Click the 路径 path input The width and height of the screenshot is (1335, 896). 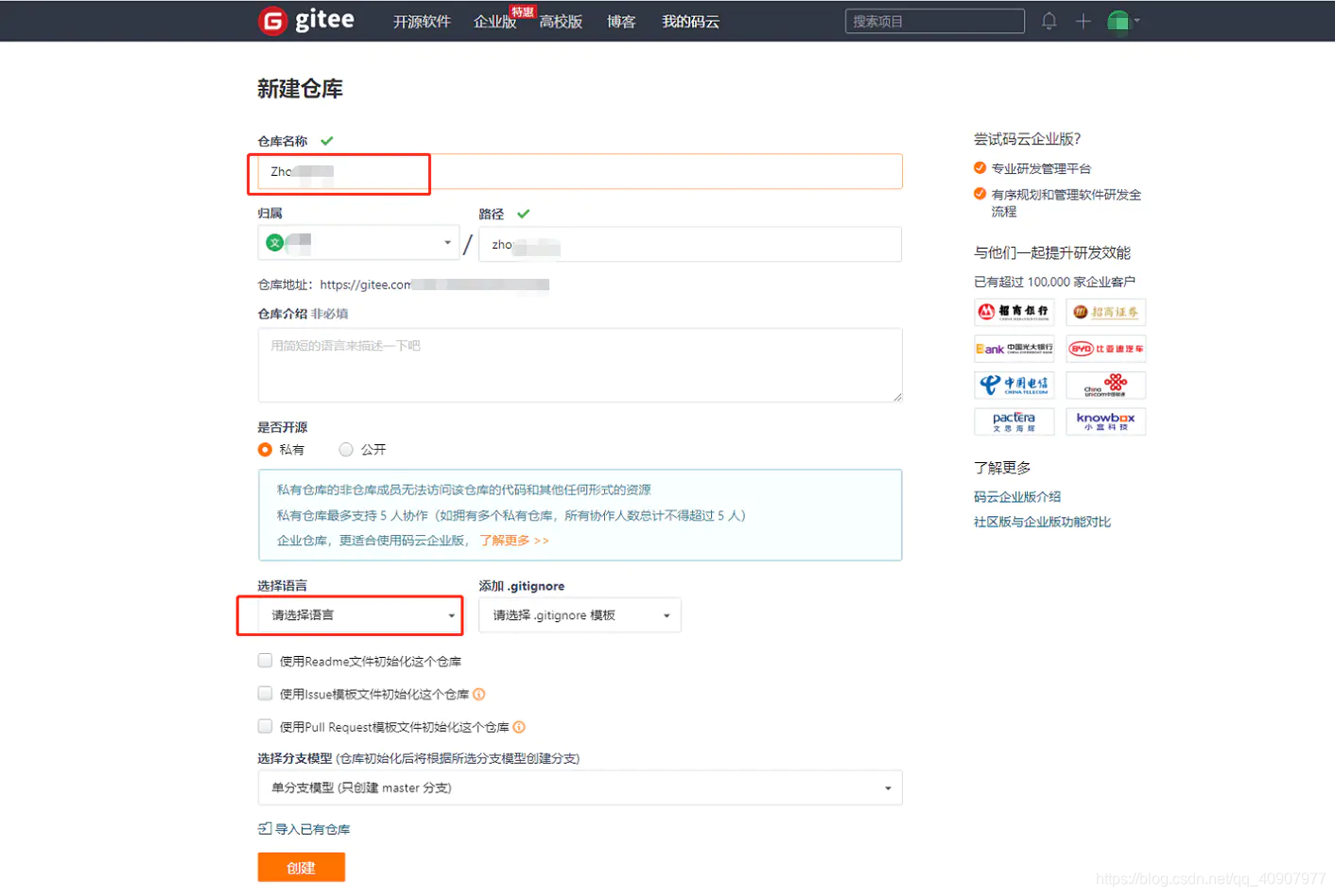[690, 244]
